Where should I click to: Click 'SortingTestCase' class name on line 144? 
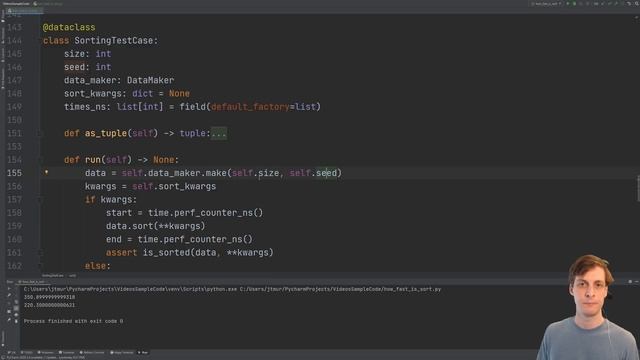(113, 40)
